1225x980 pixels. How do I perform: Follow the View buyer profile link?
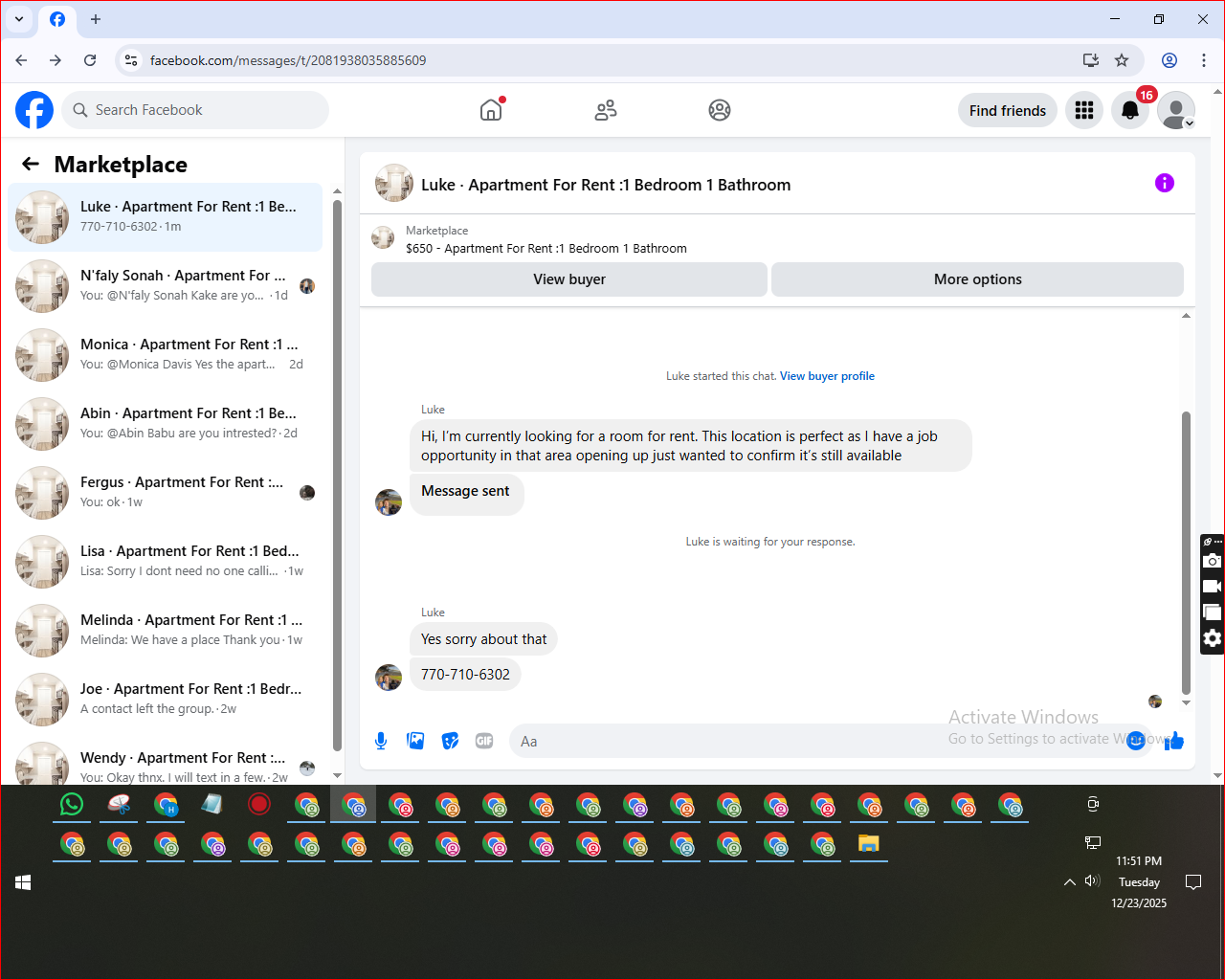pyautogui.click(x=827, y=376)
